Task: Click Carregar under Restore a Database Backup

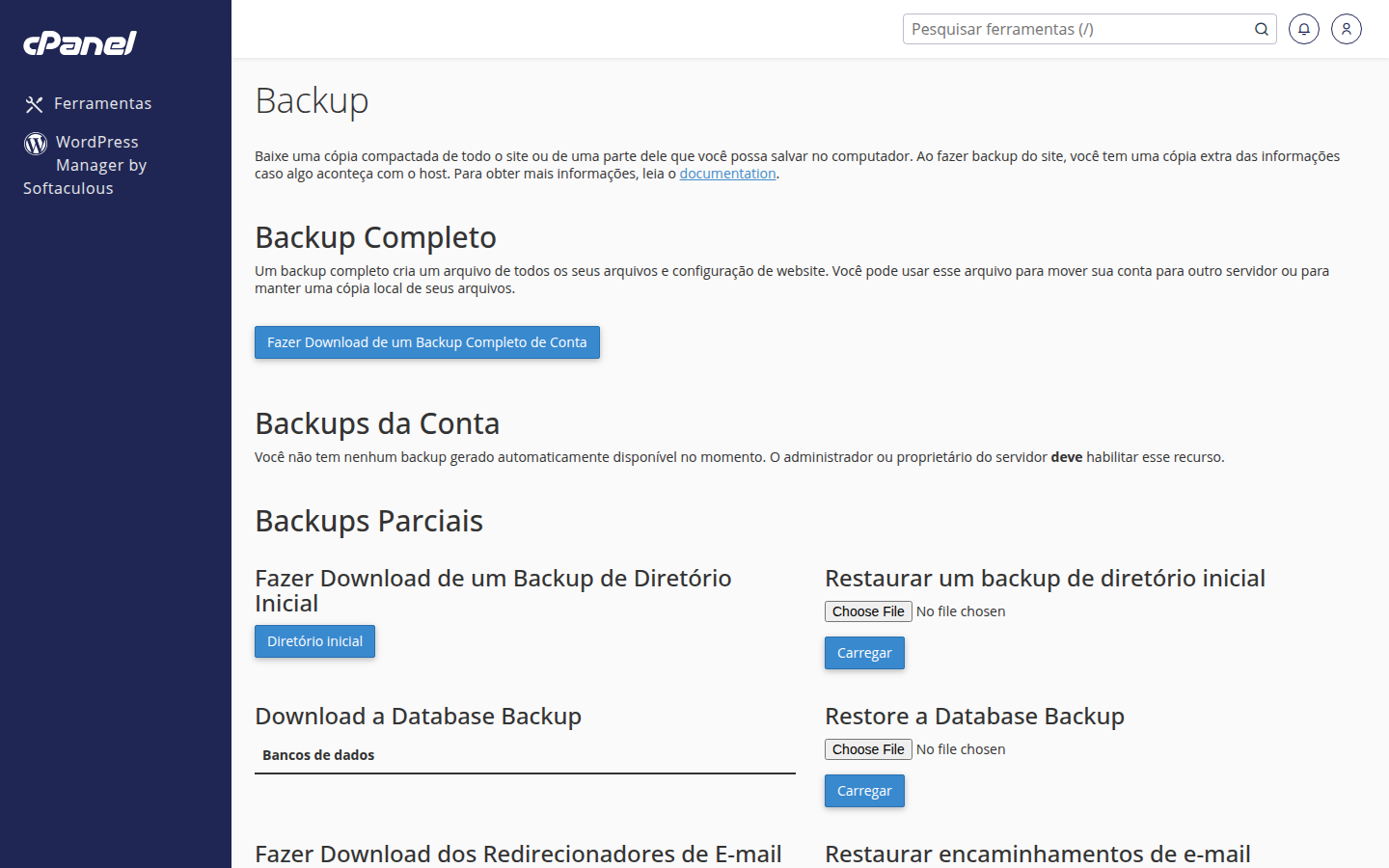Action: click(864, 791)
